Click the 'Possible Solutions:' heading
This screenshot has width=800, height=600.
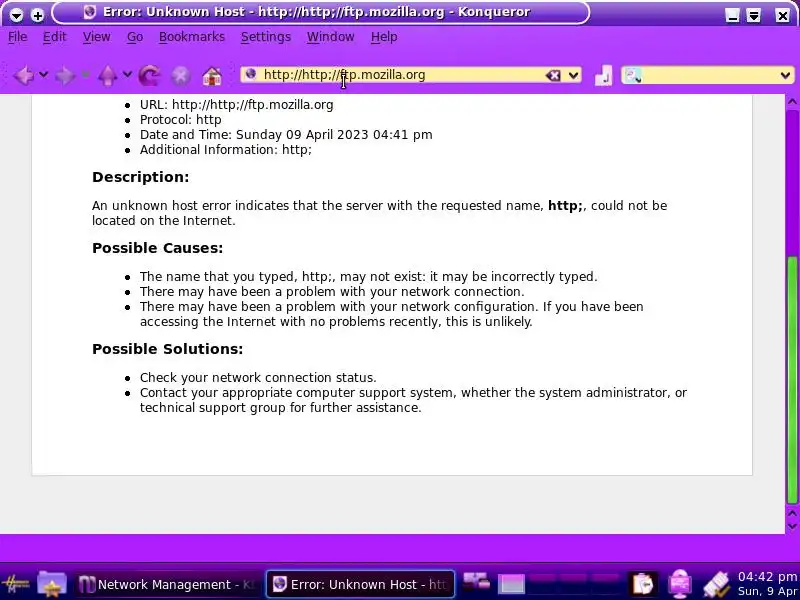click(x=167, y=349)
